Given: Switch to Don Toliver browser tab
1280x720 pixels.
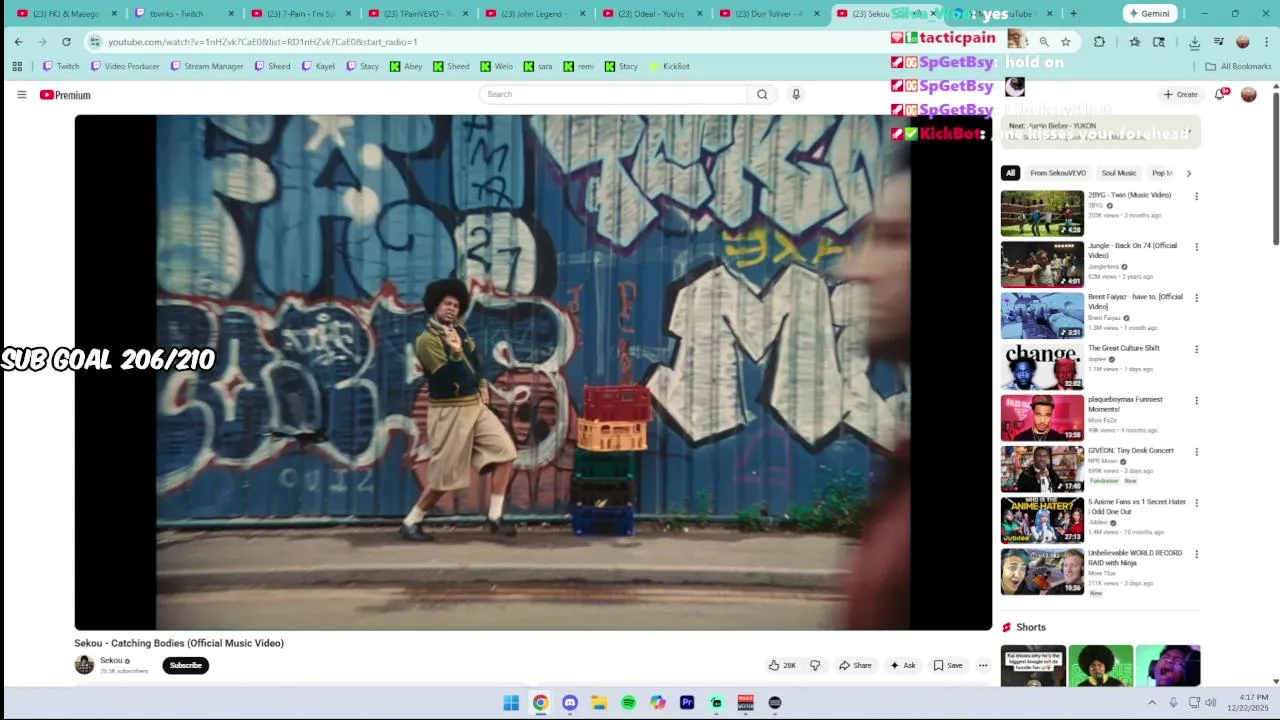Looking at the screenshot, I should [x=768, y=14].
